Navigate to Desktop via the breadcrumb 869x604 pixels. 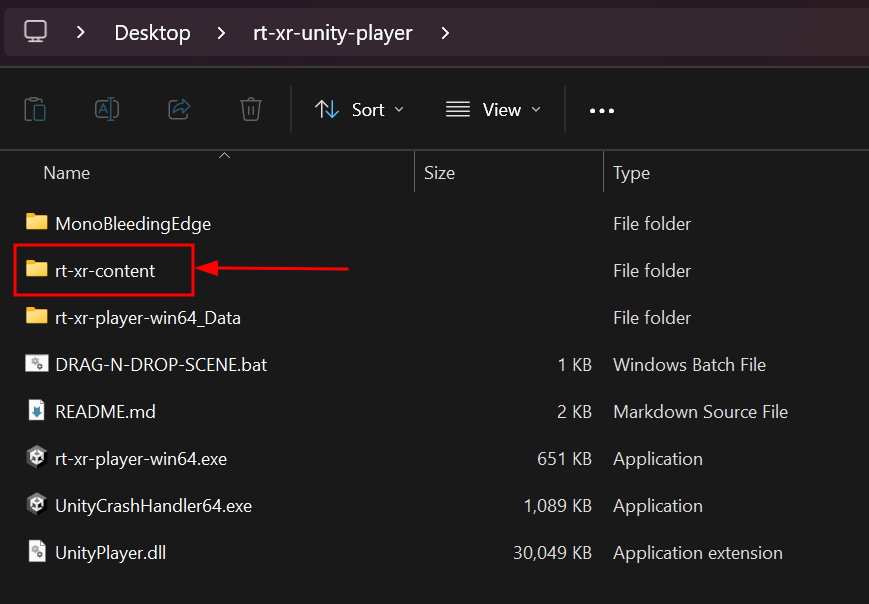pos(152,31)
